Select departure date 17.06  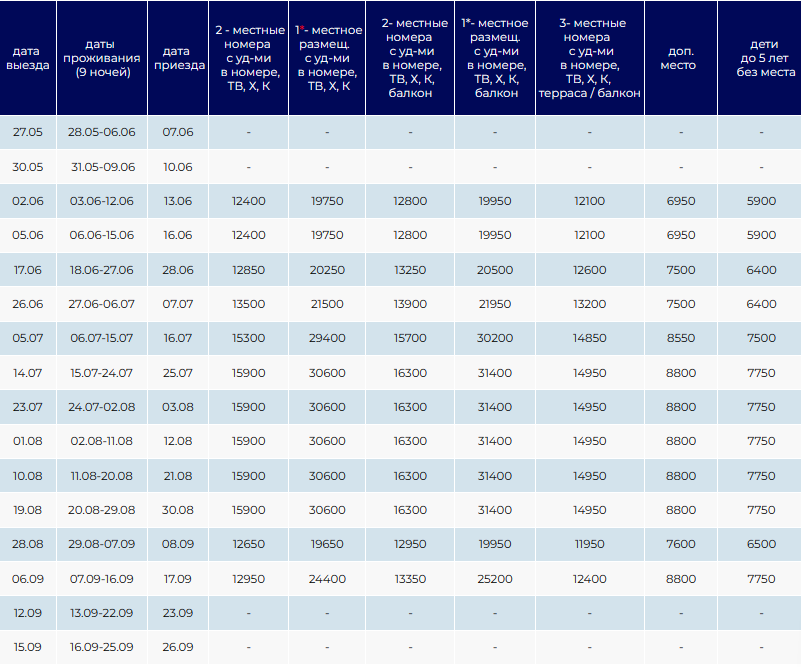28,270
